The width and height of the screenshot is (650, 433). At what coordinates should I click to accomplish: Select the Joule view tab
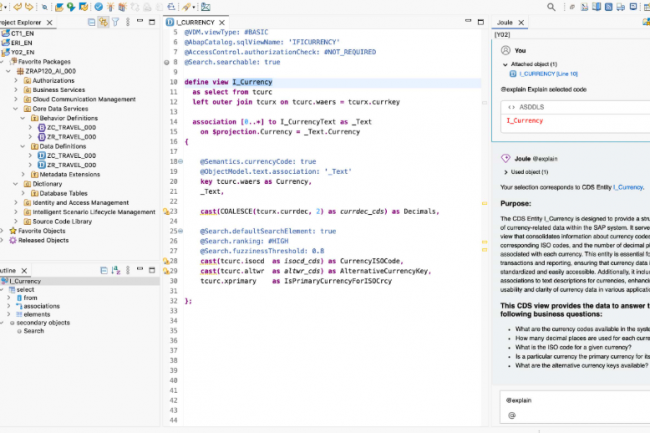coord(504,22)
